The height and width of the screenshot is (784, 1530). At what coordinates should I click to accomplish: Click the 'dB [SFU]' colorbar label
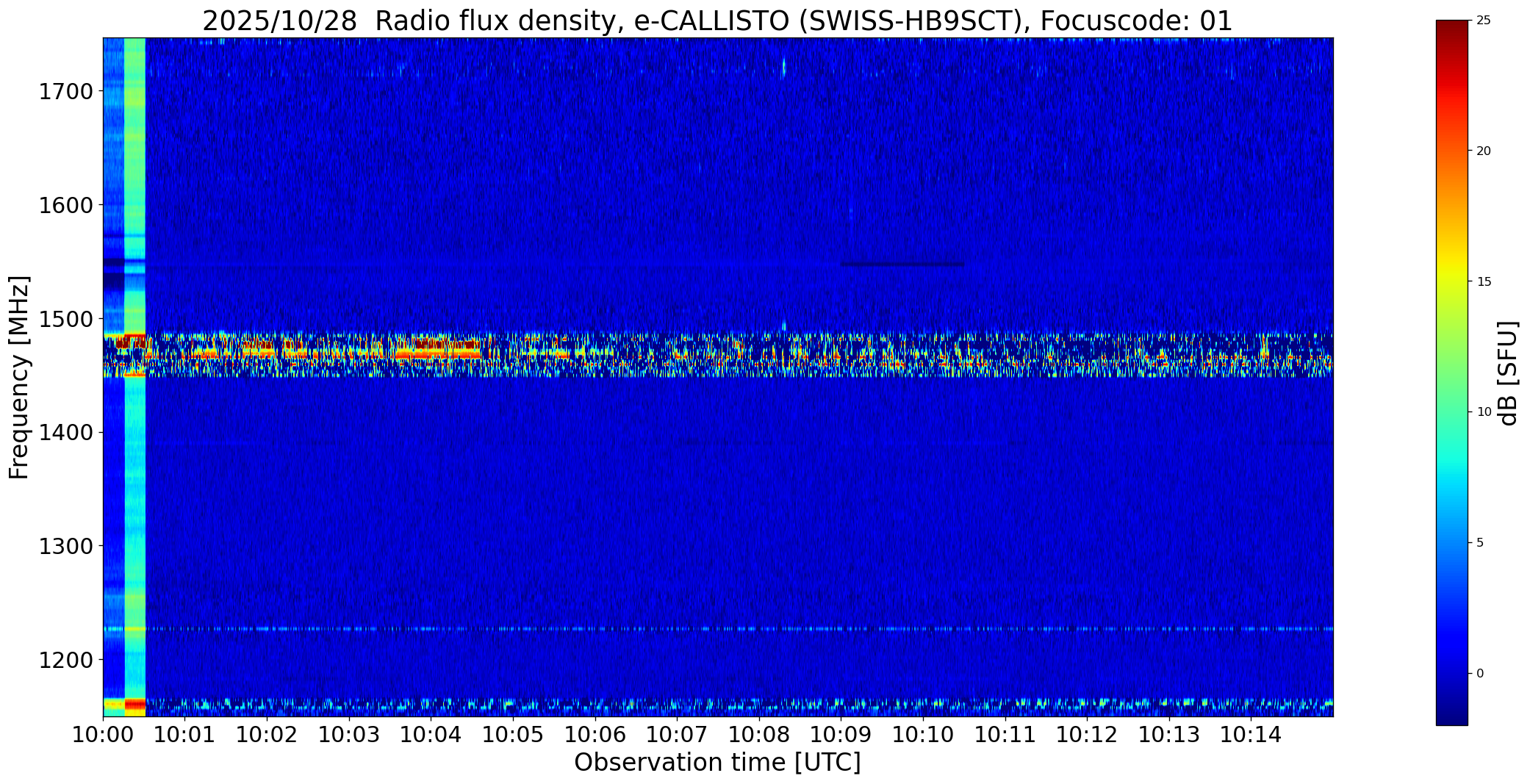[1508, 373]
